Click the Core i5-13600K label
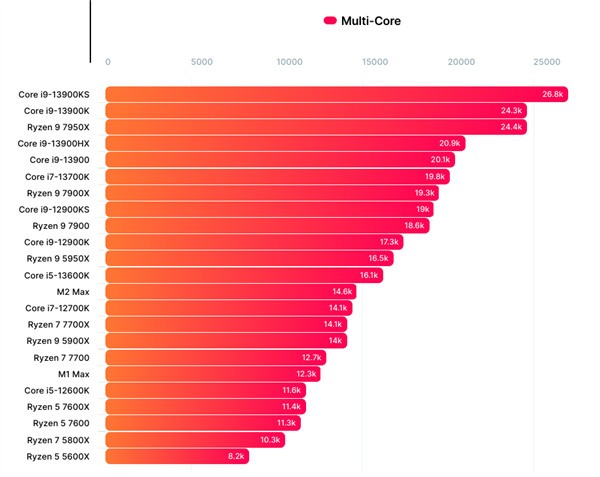The height and width of the screenshot is (477, 600). tap(57, 275)
